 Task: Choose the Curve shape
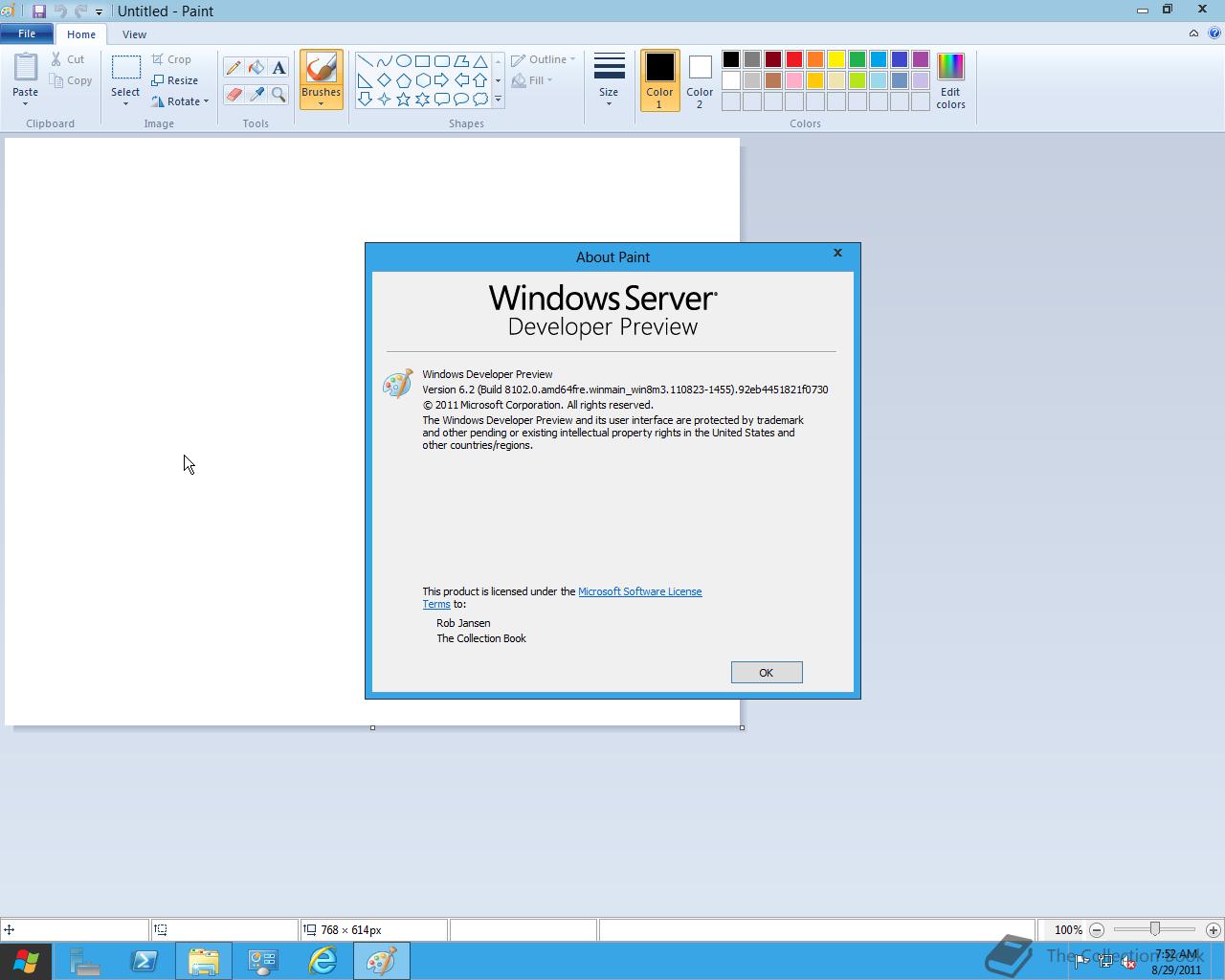click(x=384, y=61)
